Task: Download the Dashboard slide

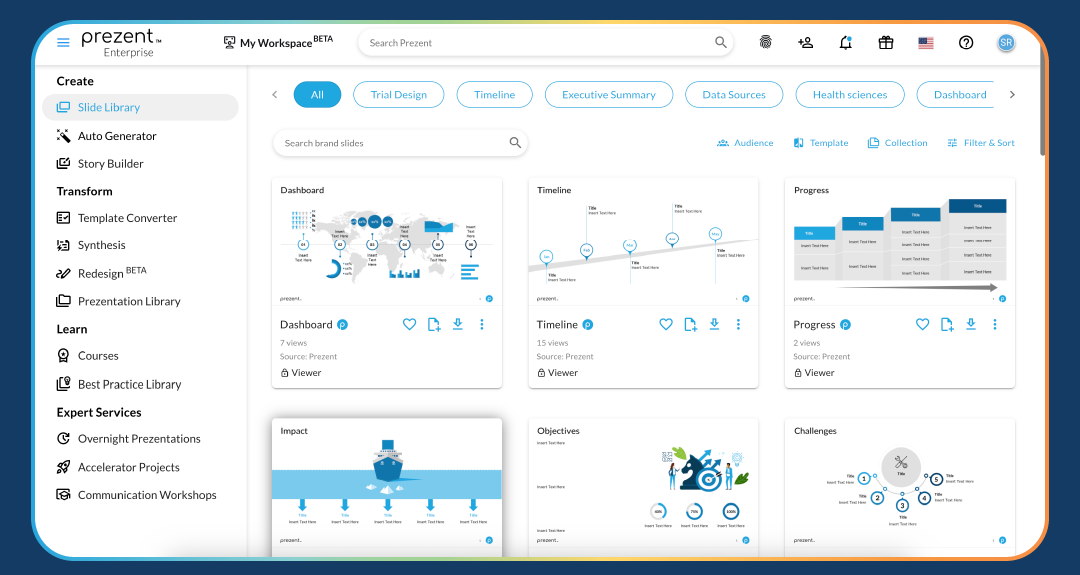Action: [x=457, y=324]
